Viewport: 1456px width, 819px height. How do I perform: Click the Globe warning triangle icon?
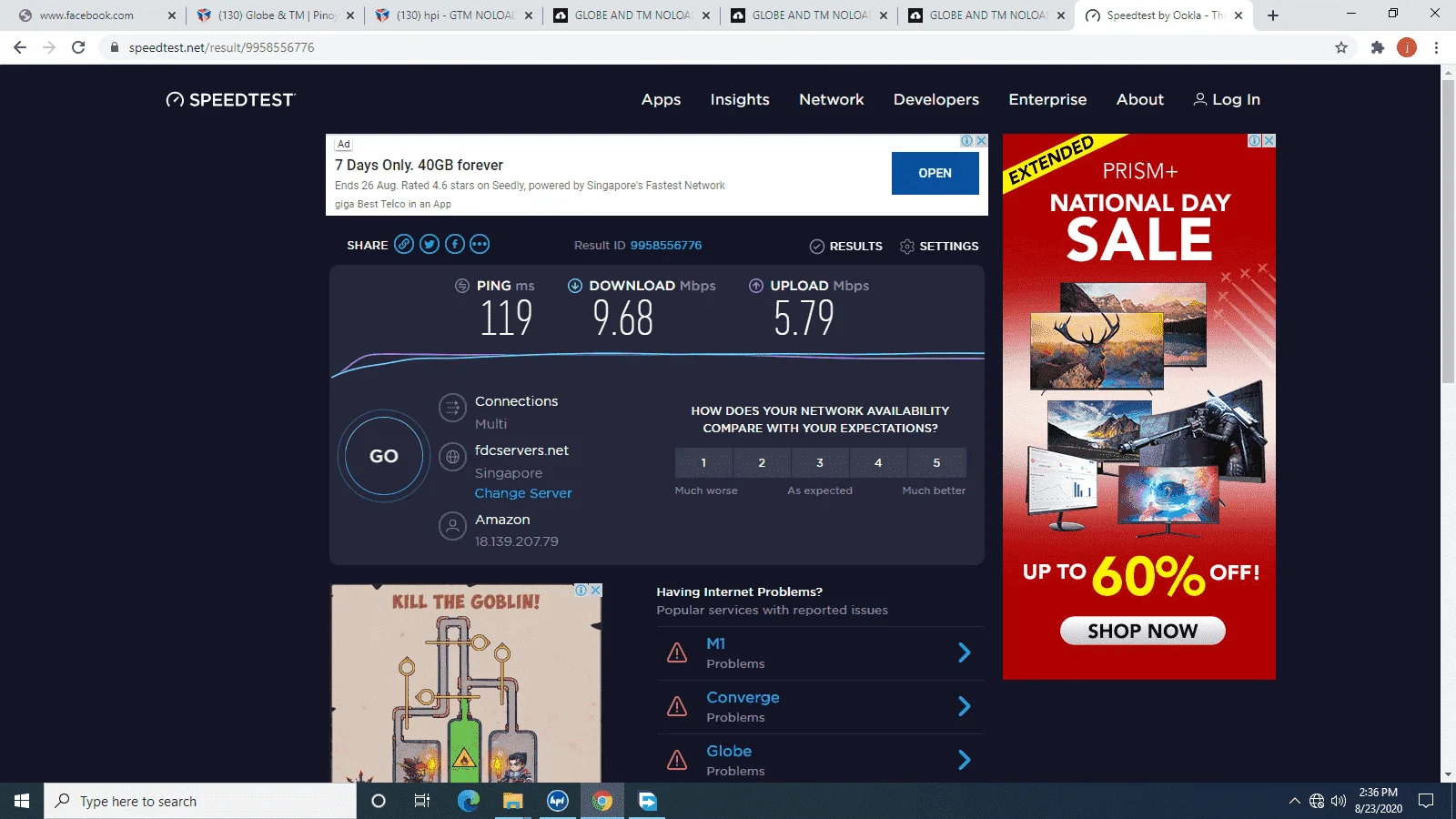pyautogui.click(x=677, y=760)
